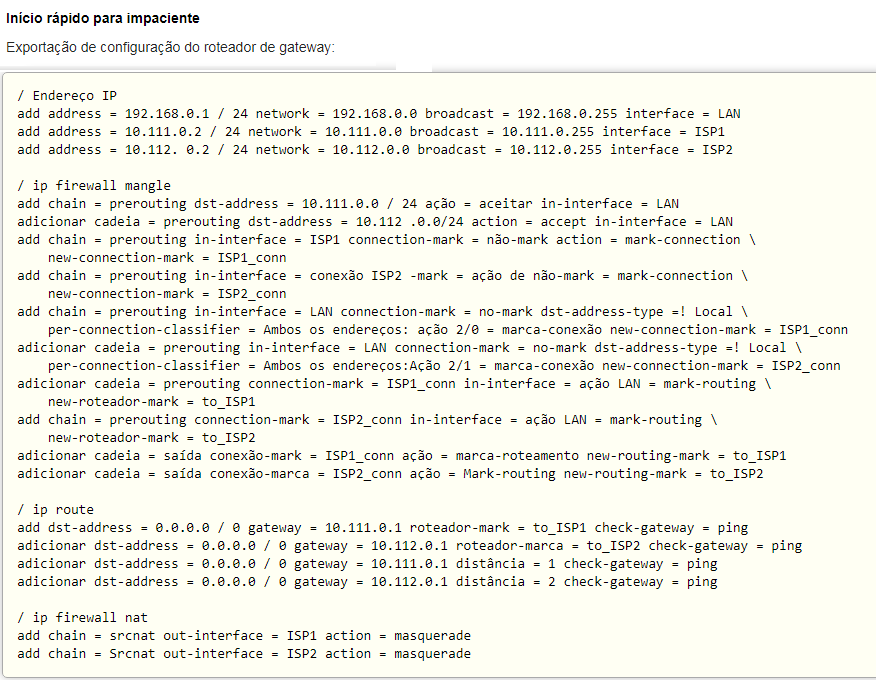Select the 10.112.0.2 ISP2 address line

375,149
